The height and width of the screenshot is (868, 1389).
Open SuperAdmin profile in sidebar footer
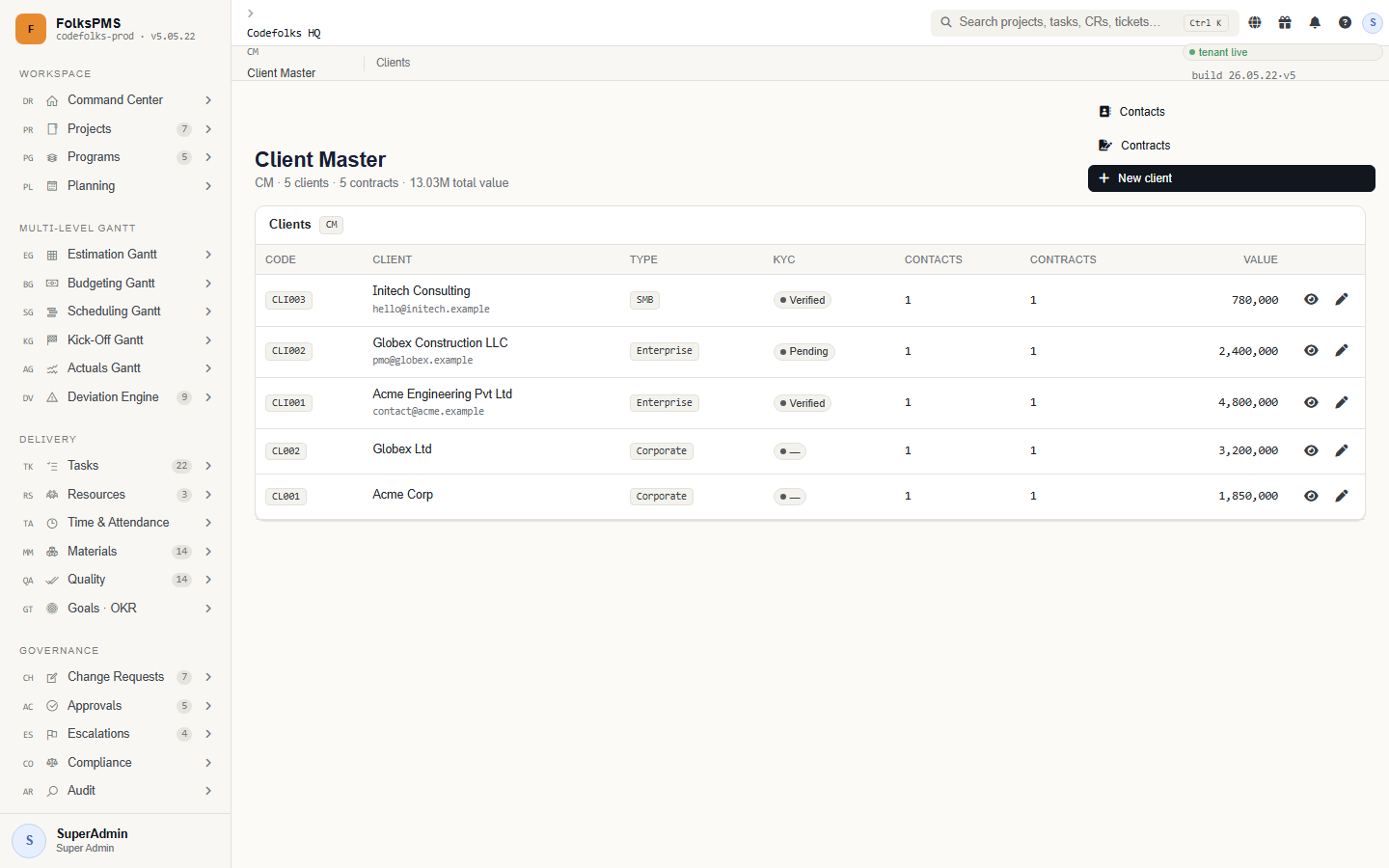point(116,841)
